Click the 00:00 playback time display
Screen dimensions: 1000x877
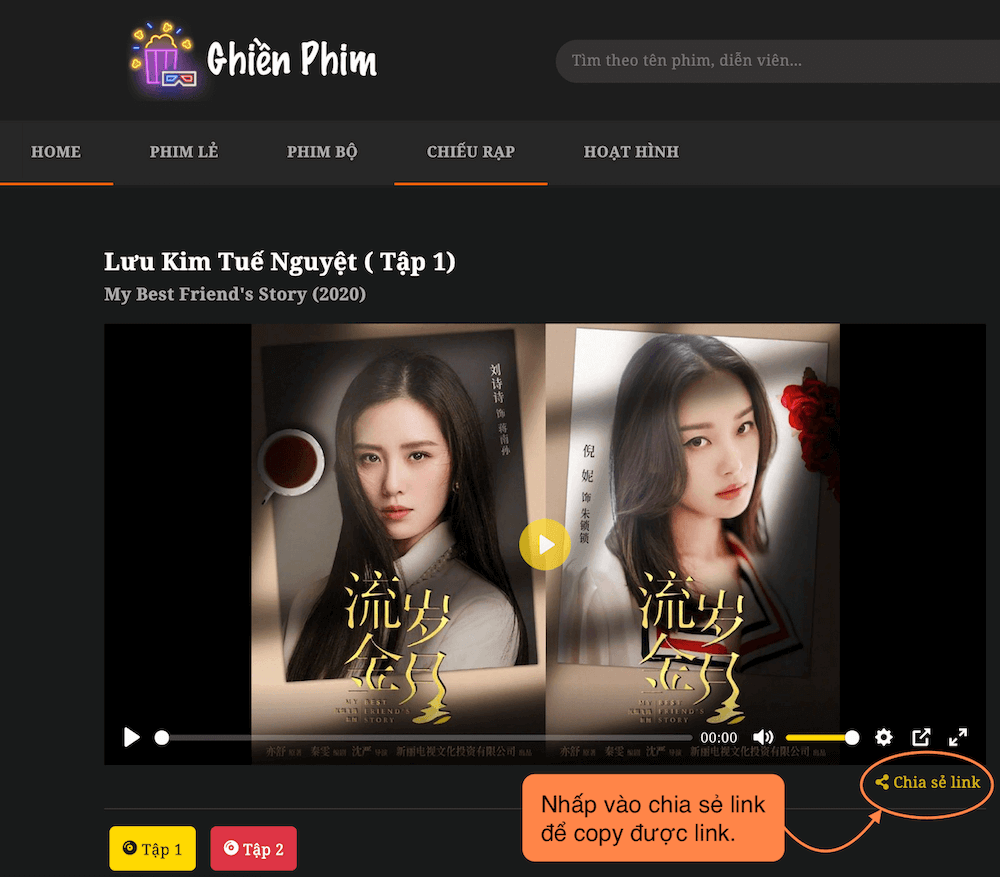click(718, 738)
